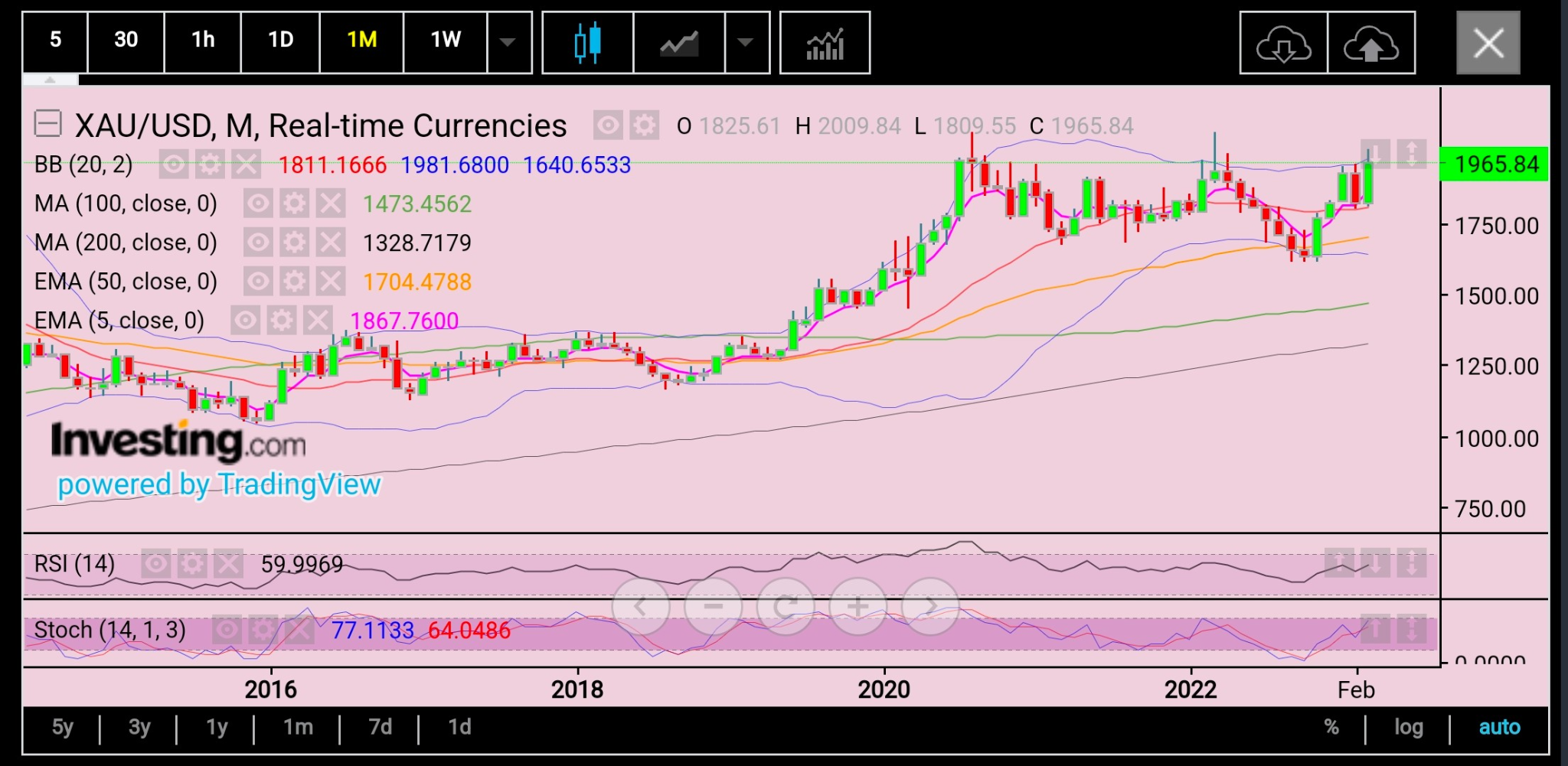Remove the EMA (50, close, 0) indicator

(331, 282)
